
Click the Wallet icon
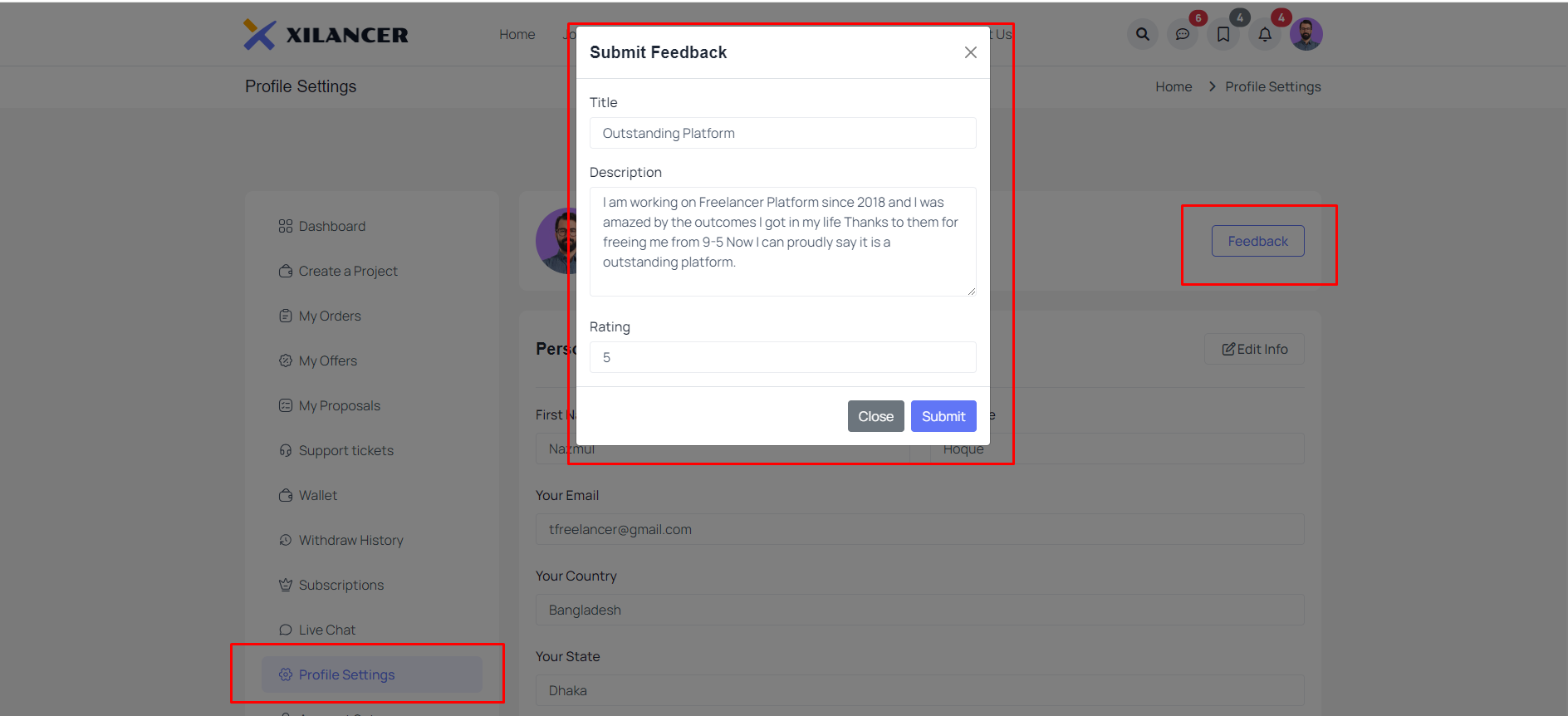click(x=286, y=495)
